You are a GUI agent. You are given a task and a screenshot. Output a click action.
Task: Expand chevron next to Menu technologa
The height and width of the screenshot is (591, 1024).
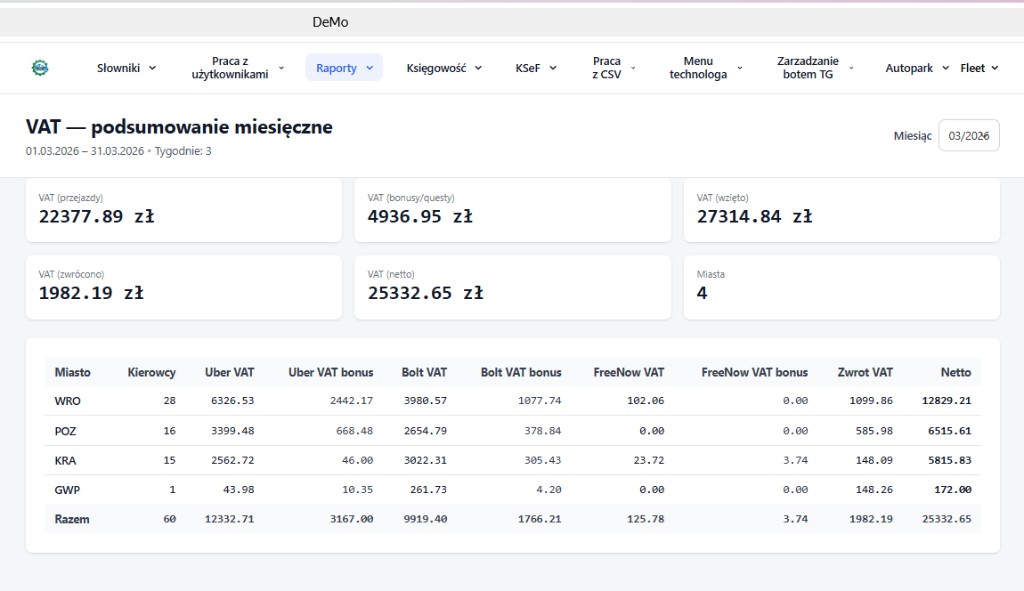(x=740, y=68)
